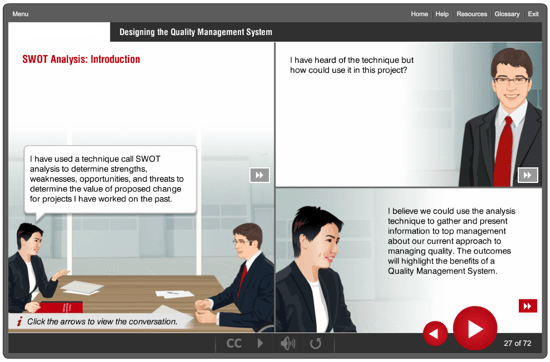
Task: Go back with the red previous arrow button
Action: 435,333
